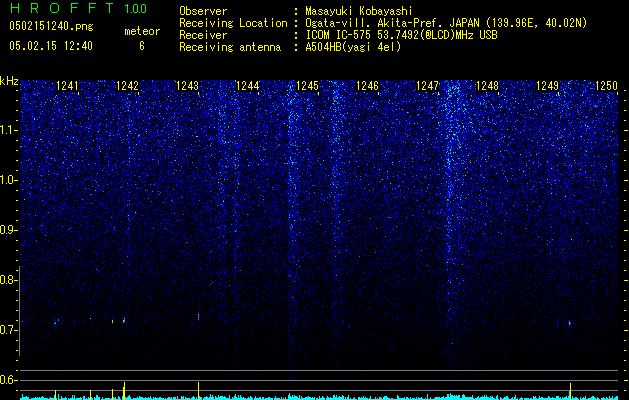The width and height of the screenshot is (629, 400).
Task: Click the 1250 time axis label
Action: (x=607, y=85)
